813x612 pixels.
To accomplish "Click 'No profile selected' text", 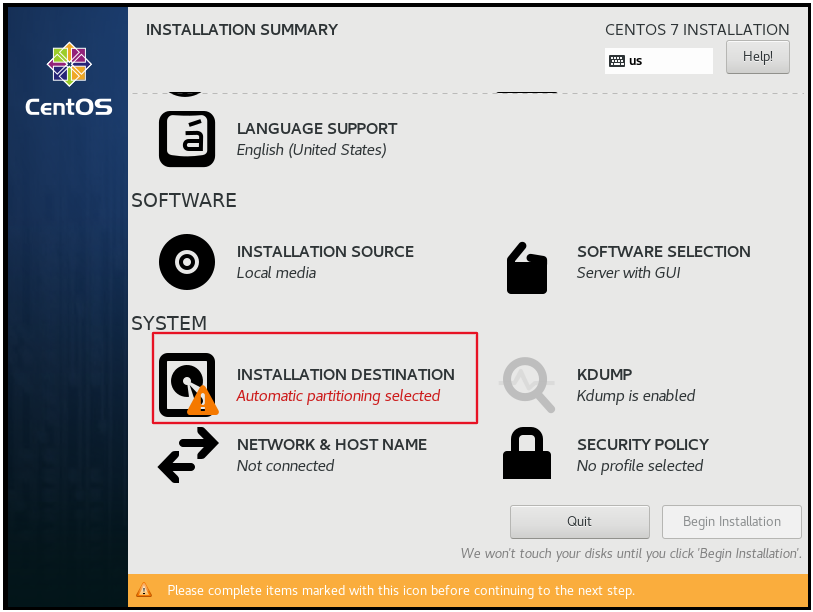I will (x=640, y=466).
